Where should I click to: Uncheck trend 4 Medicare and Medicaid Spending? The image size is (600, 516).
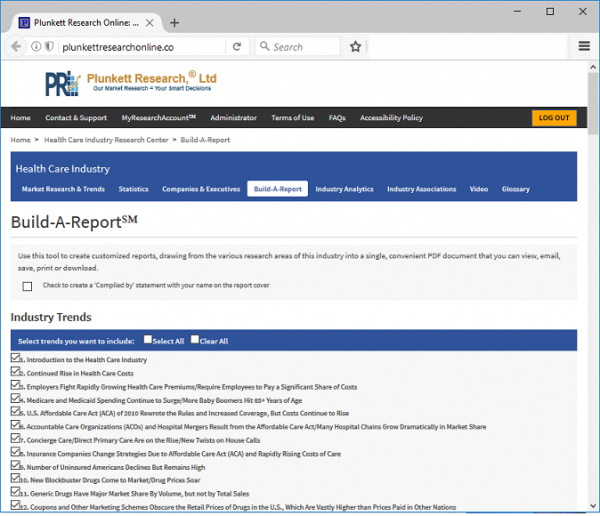coord(15,398)
